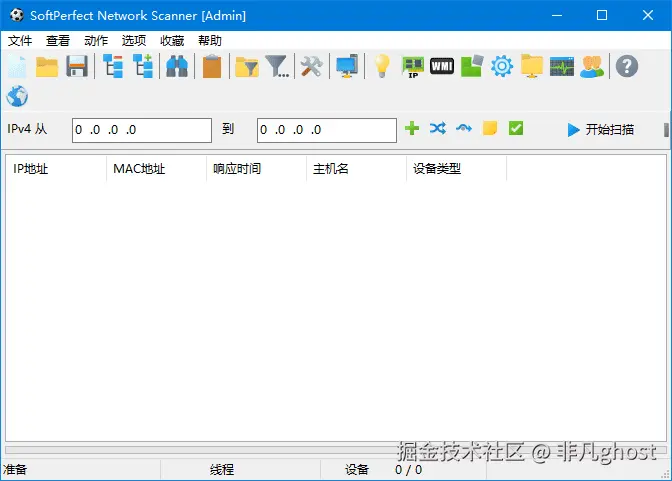Viewport: 672px width, 481px height.
Task: Click the green checkmark icon
Action: (x=516, y=128)
